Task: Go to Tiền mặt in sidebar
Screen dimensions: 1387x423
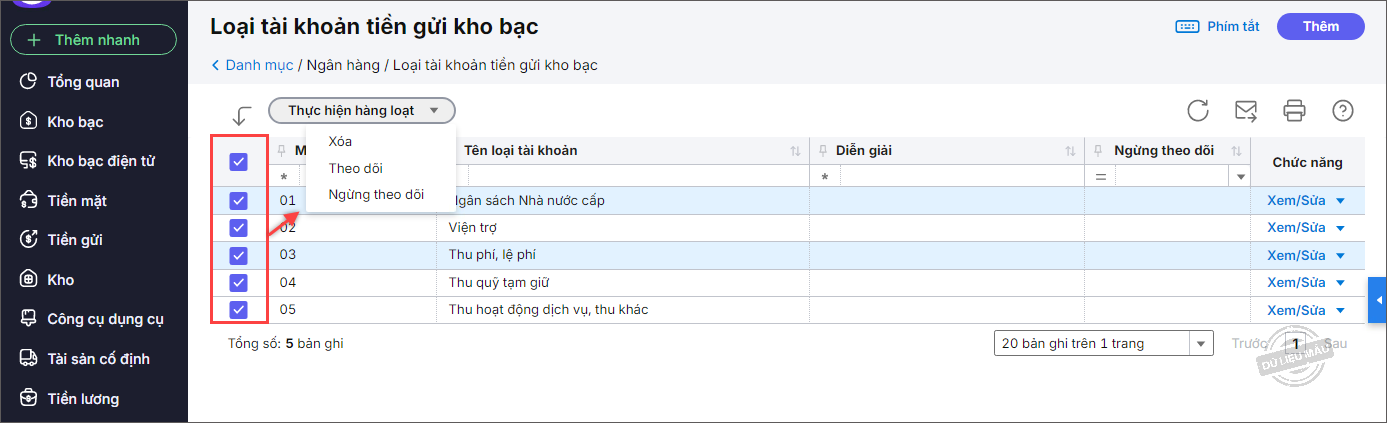Action: click(x=76, y=201)
